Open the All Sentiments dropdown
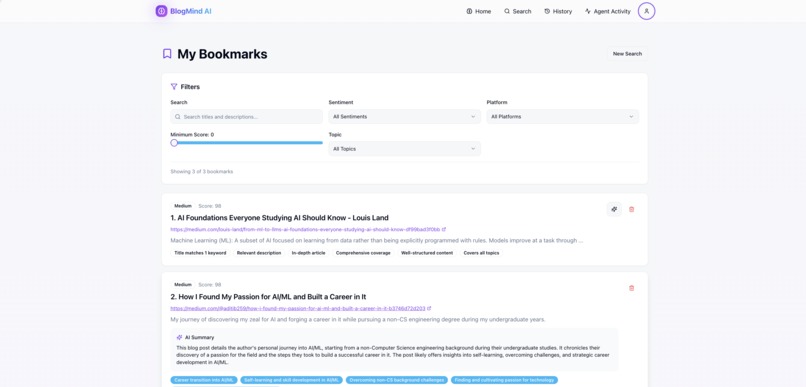The height and width of the screenshot is (387, 806). pos(405,117)
